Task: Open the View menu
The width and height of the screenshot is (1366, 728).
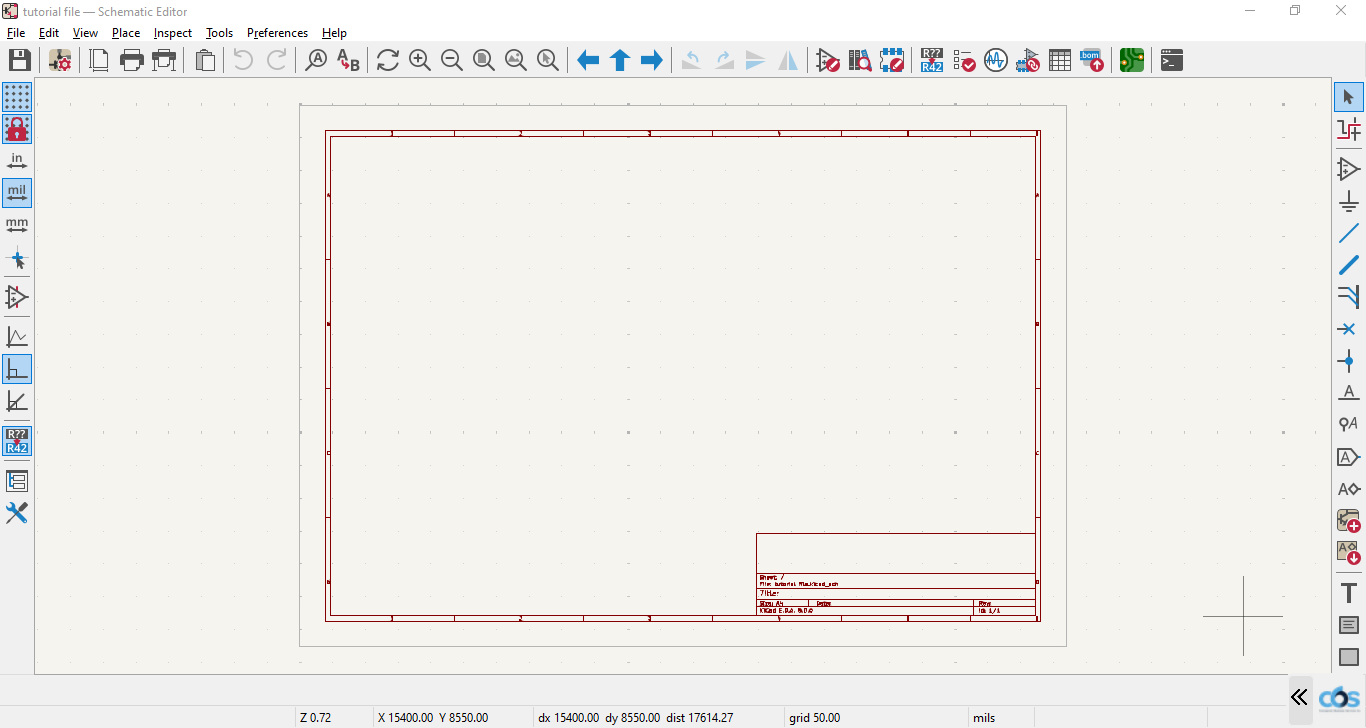Action: click(85, 33)
